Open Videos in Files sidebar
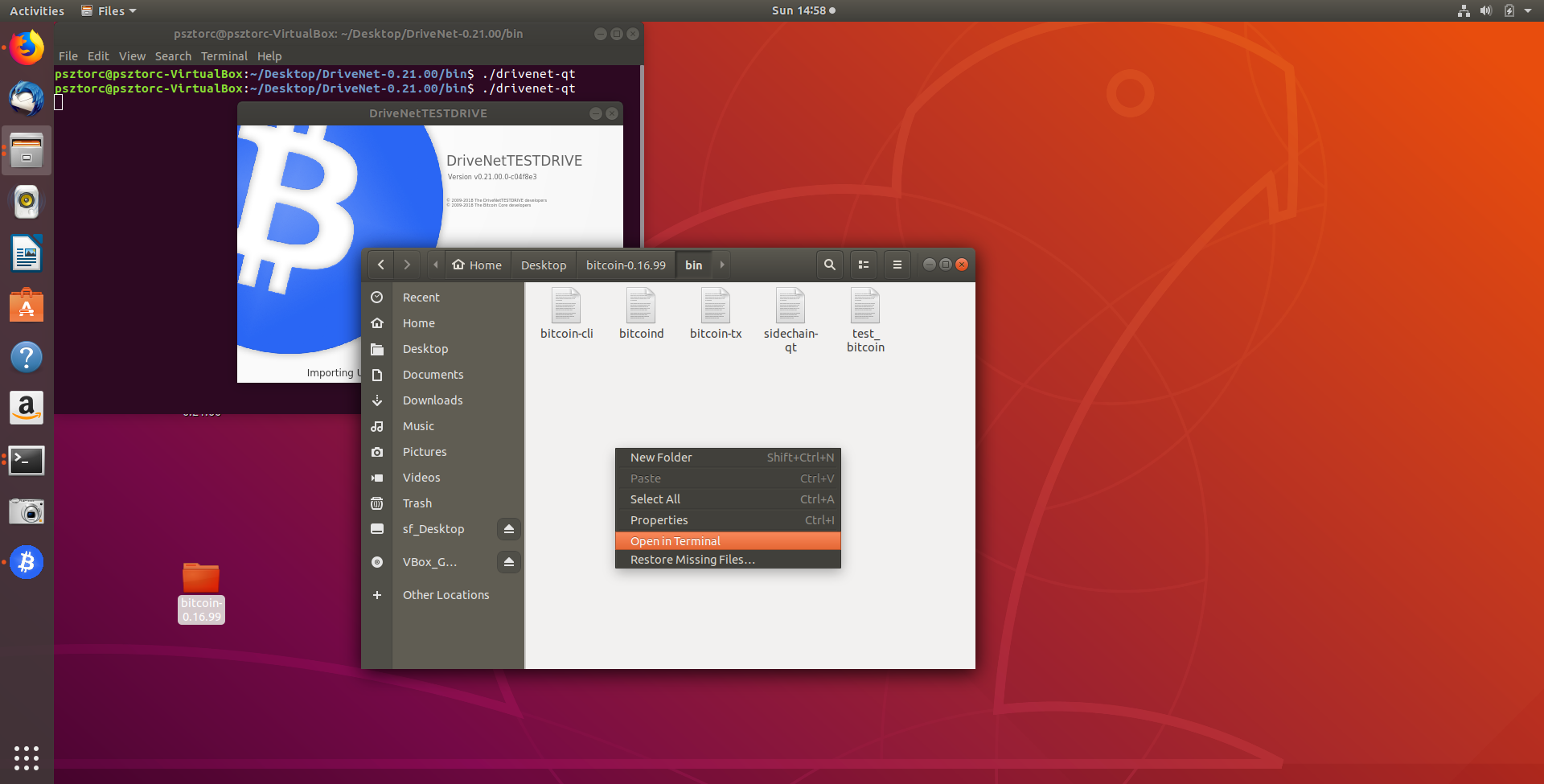This screenshot has height=784, width=1544. 442,478
